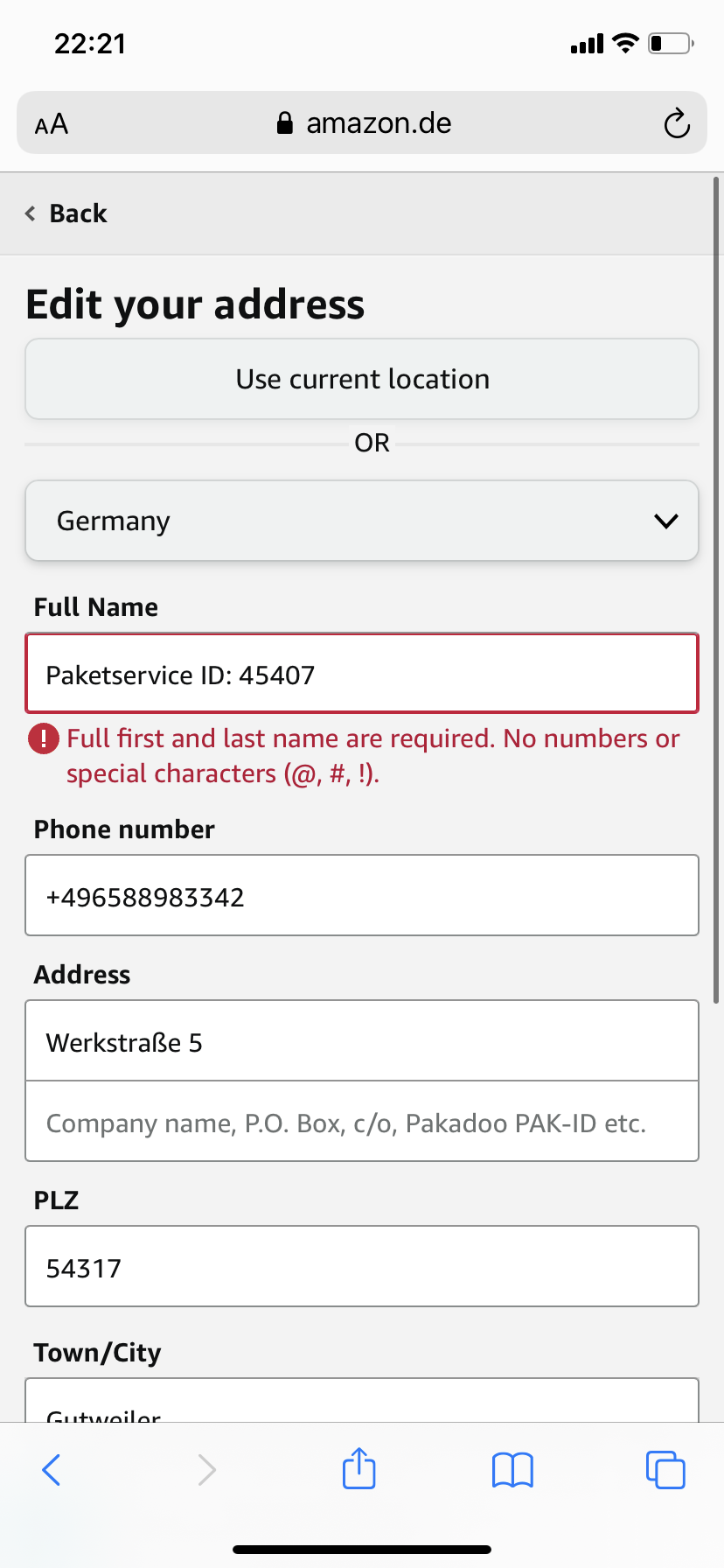Select the Phone number input field
The image size is (724, 1568).
[362, 895]
